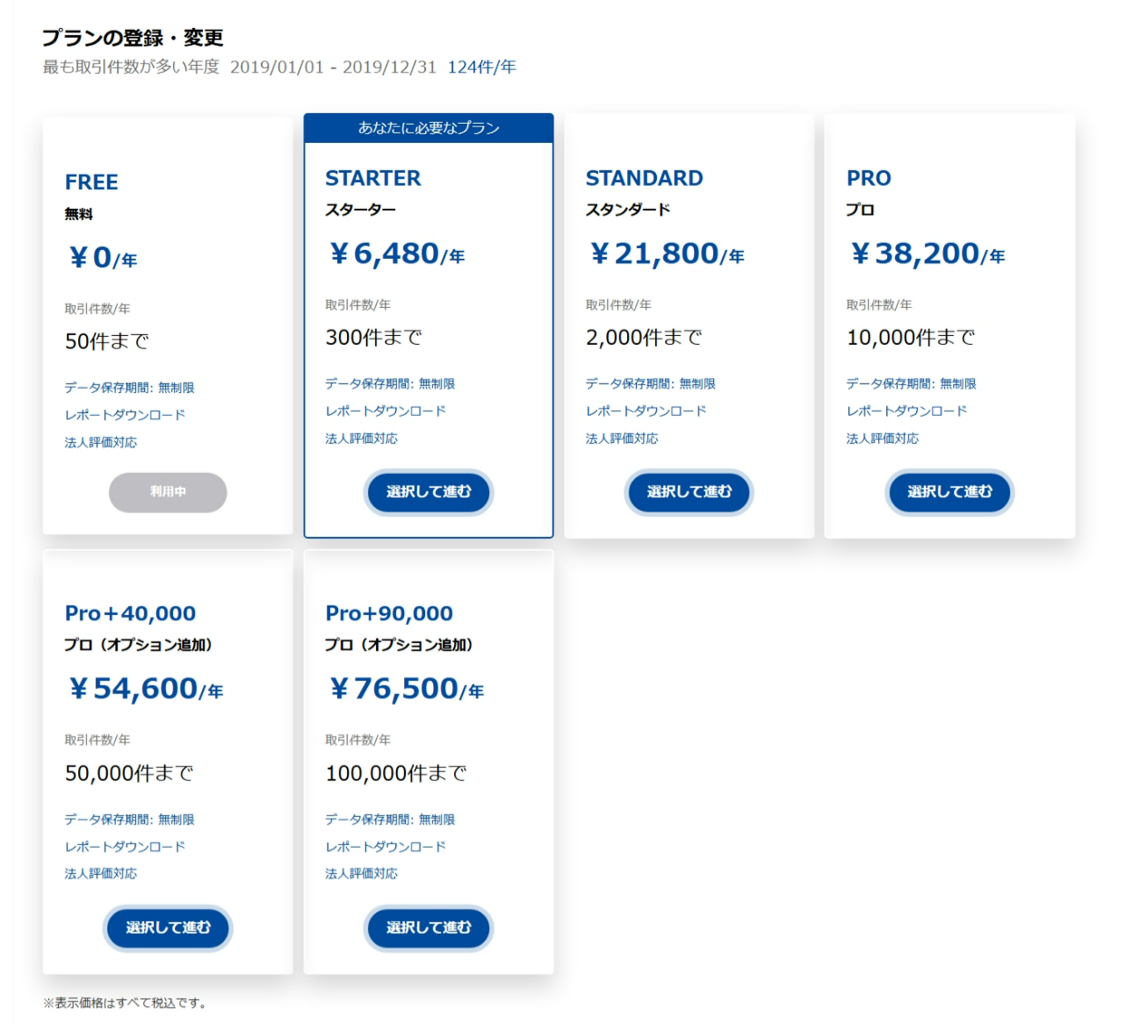
Task: Click the grey 利用中 button on FREE plan
Action: [x=168, y=492]
